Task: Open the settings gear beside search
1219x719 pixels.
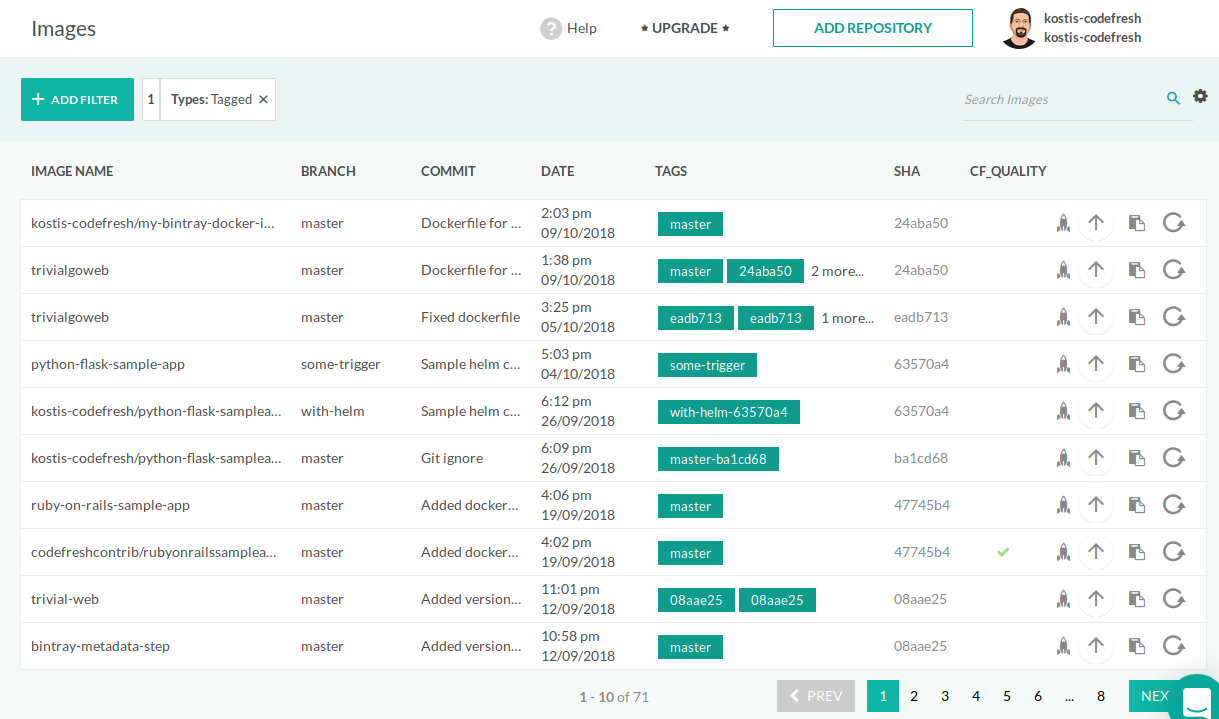Action: click(1200, 96)
